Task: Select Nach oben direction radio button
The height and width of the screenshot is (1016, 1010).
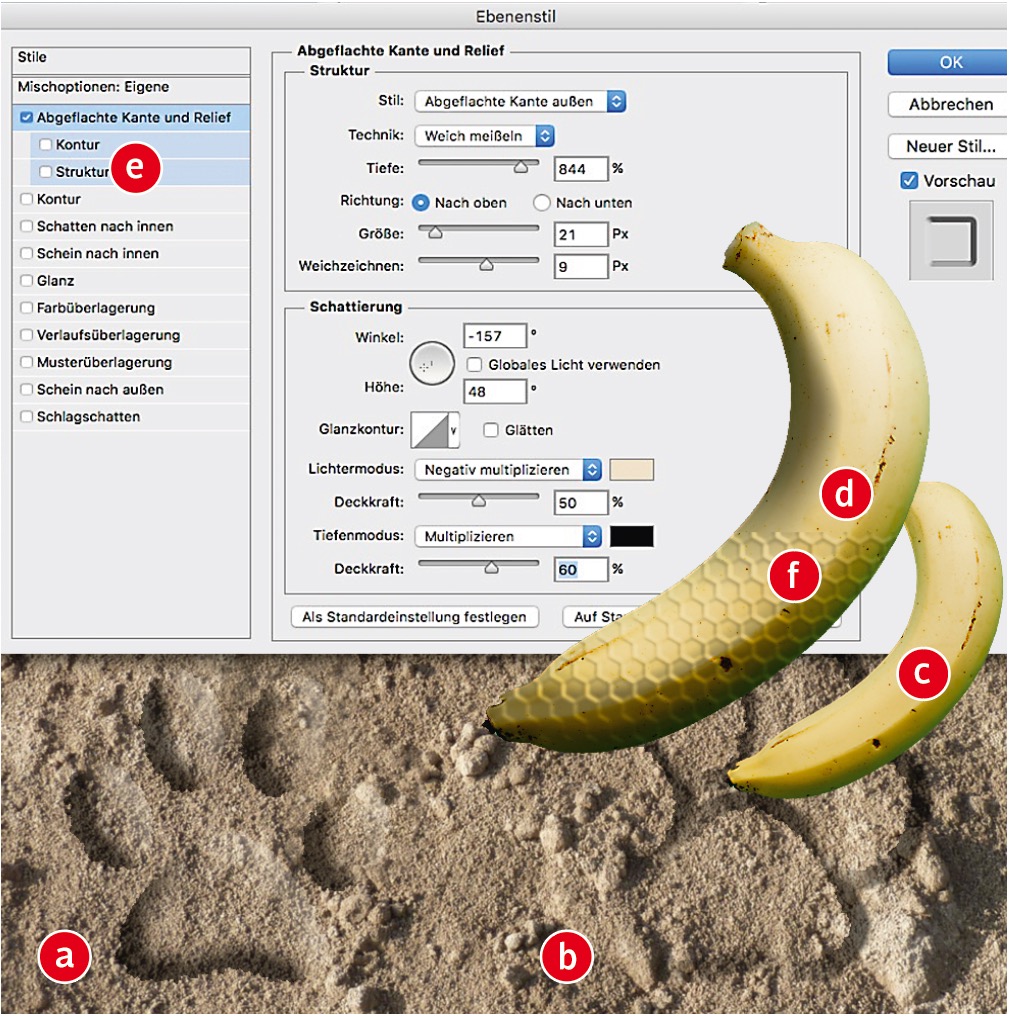Action: point(420,203)
